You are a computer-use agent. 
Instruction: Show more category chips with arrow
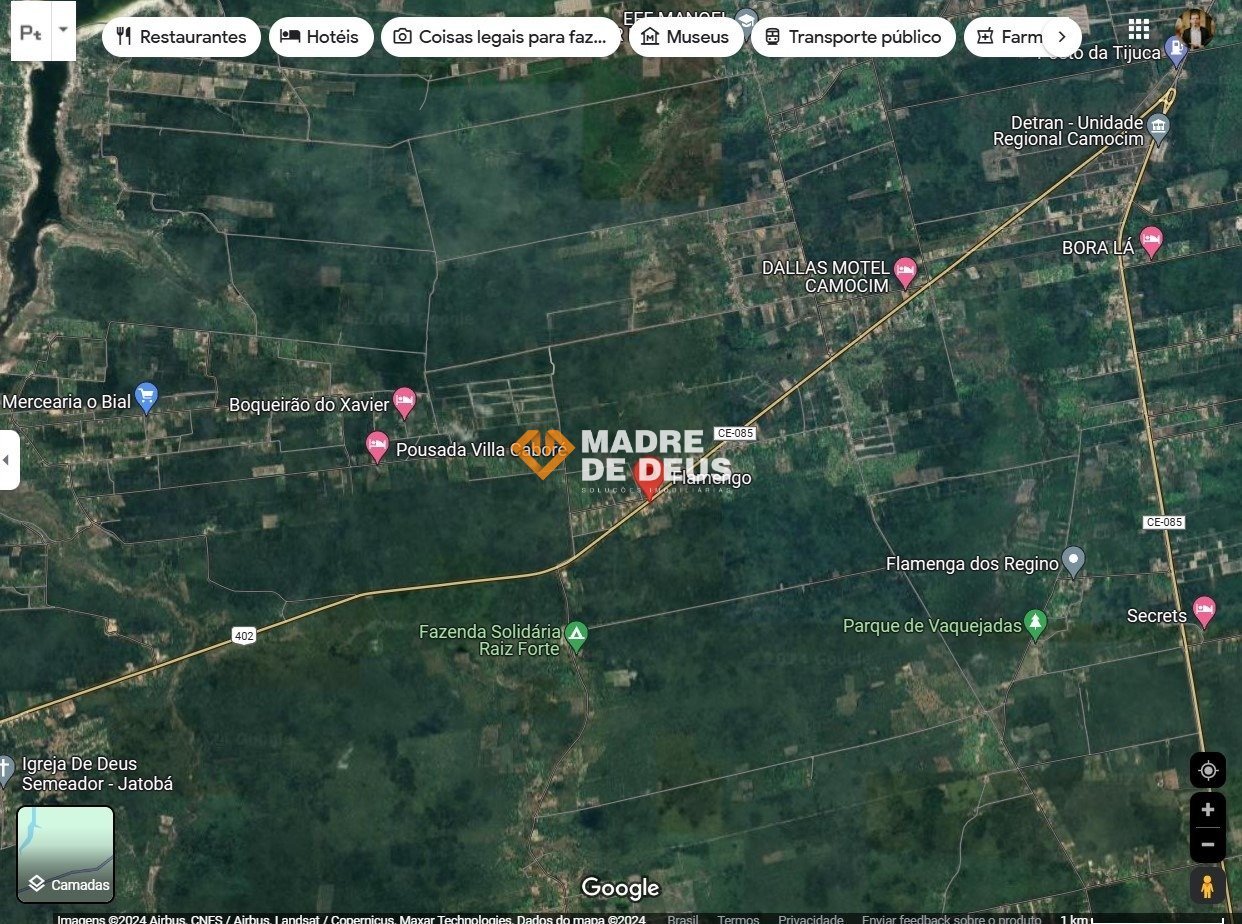1061,37
